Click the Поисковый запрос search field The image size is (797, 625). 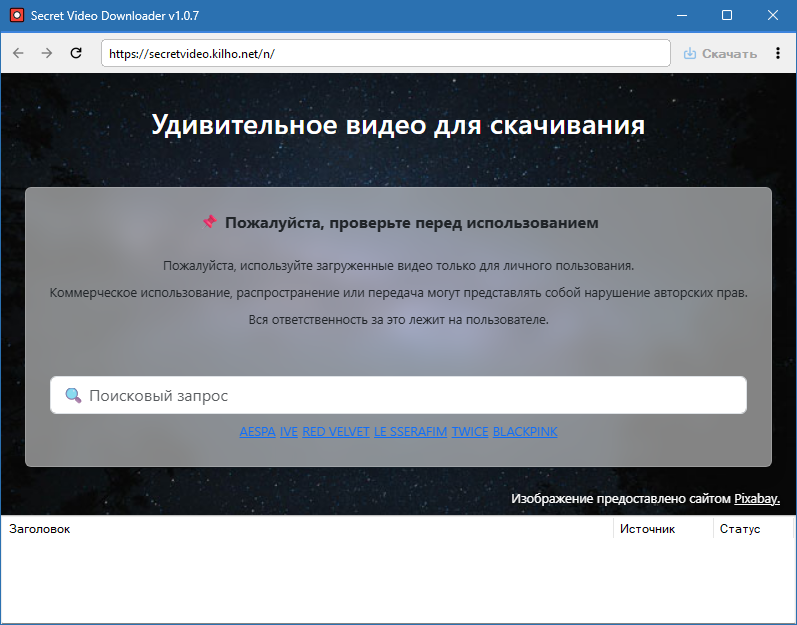click(x=398, y=395)
